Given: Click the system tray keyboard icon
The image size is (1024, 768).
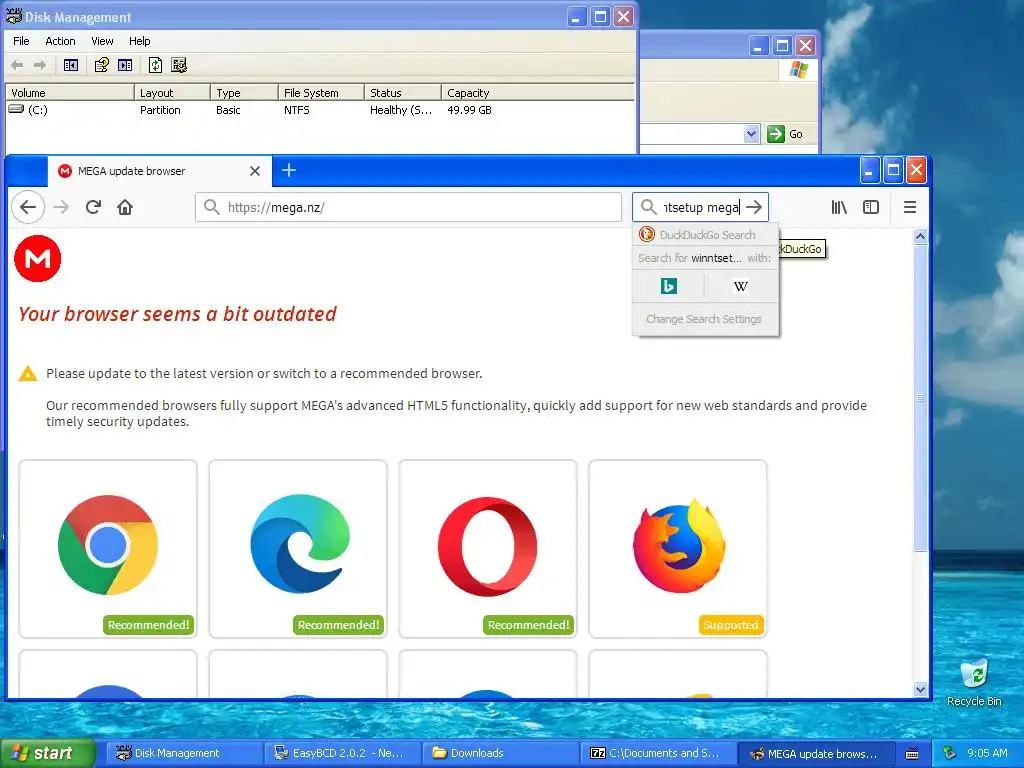Looking at the screenshot, I should coord(912,754).
